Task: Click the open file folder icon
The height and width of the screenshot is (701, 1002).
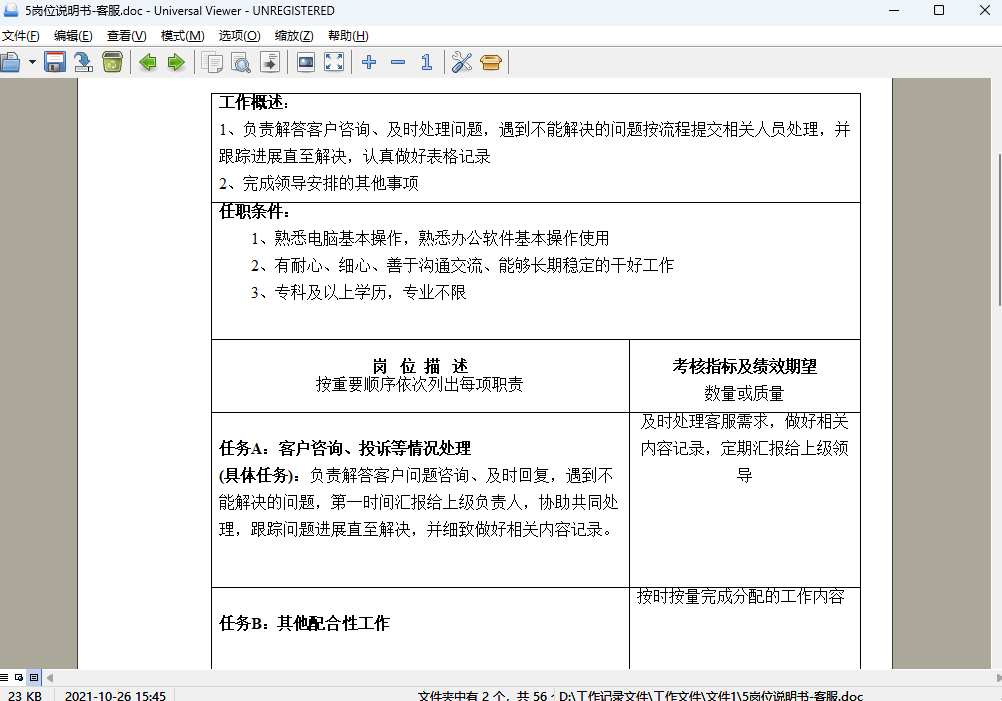Action: click(10, 62)
